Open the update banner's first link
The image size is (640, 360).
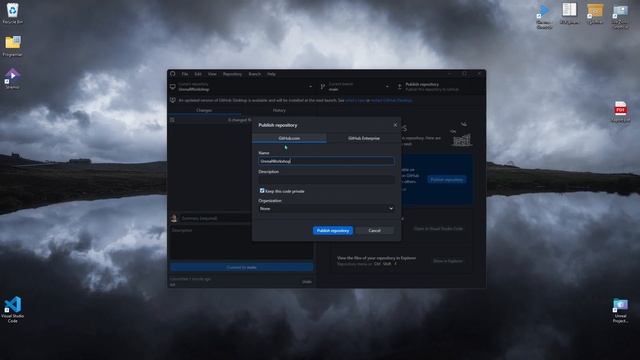coord(355,100)
